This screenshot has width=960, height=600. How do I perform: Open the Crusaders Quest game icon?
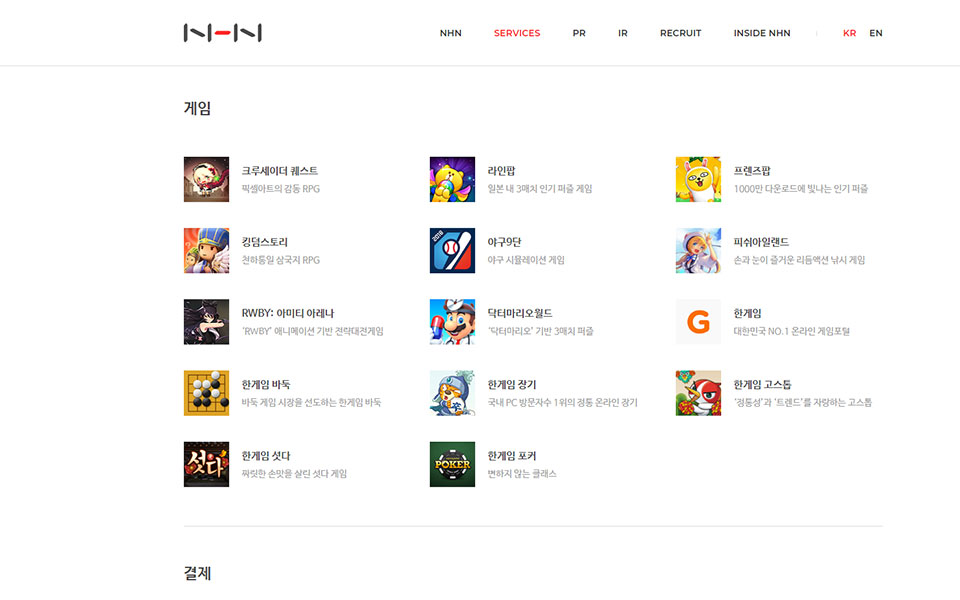coord(206,179)
